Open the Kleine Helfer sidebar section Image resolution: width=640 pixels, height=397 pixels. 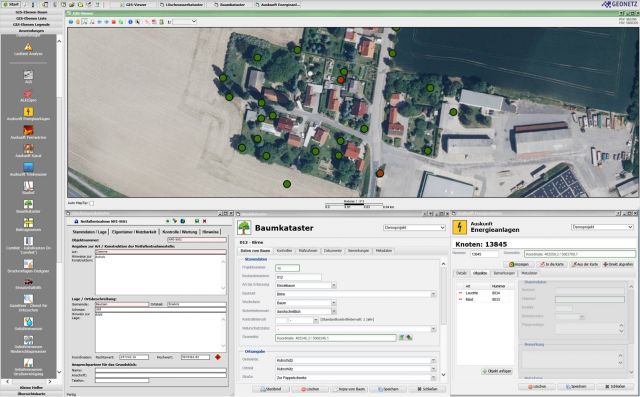(x=31, y=387)
